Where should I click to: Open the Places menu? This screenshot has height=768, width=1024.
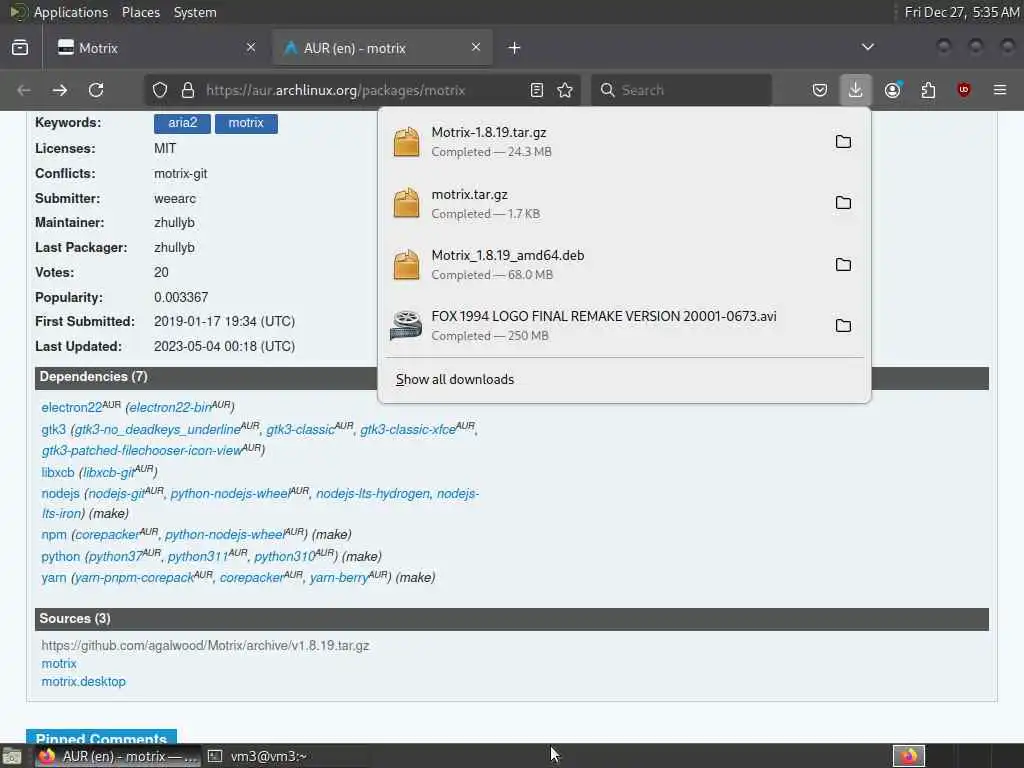pos(141,12)
